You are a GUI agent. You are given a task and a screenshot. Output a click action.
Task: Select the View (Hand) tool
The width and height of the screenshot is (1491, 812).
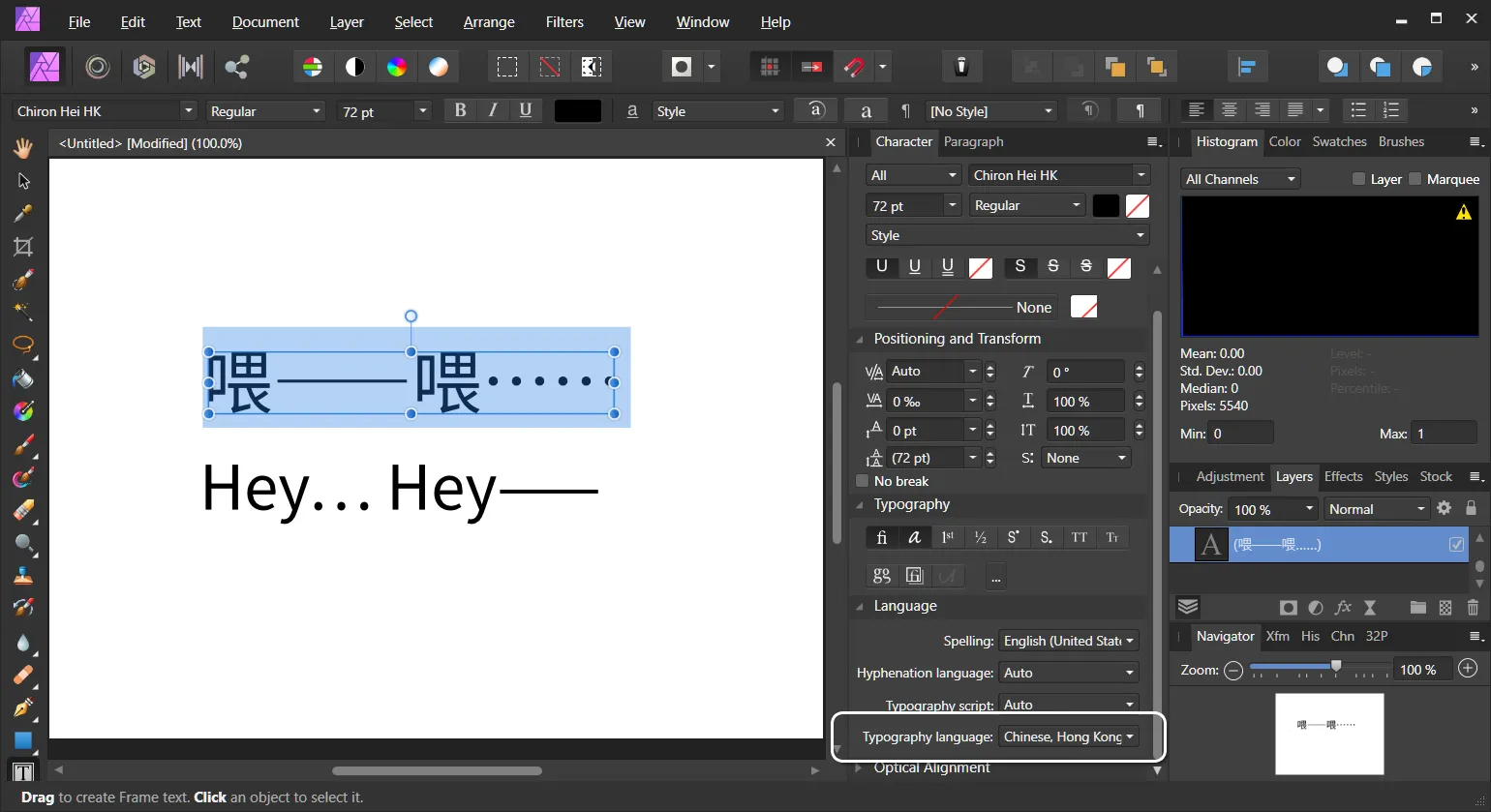coord(23,147)
